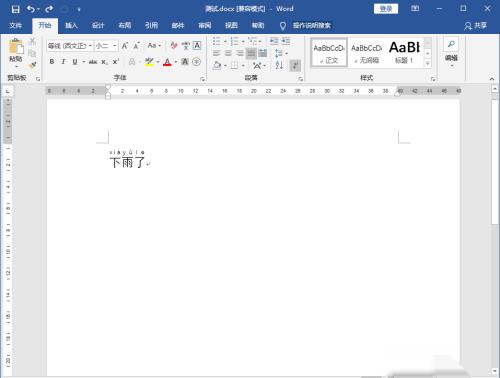Apply superscript x² formatting
500x378 pixels.
(x=115, y=62)
